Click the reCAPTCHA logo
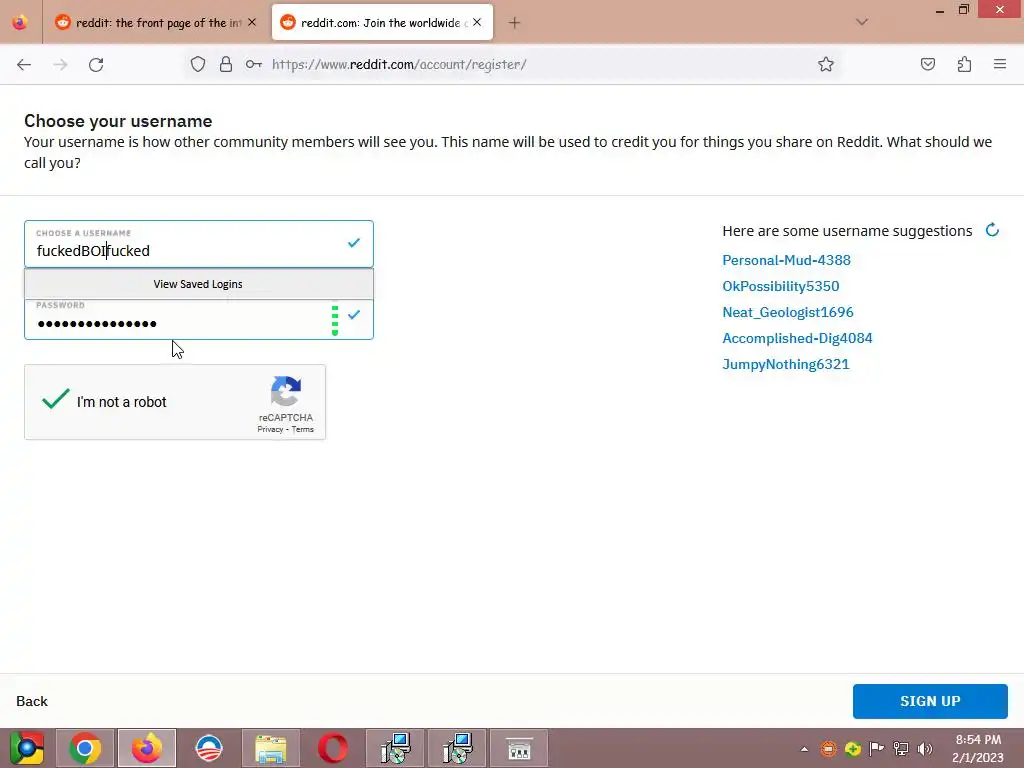The width and height of the screenshot is (1024, 768). [286, 391]
